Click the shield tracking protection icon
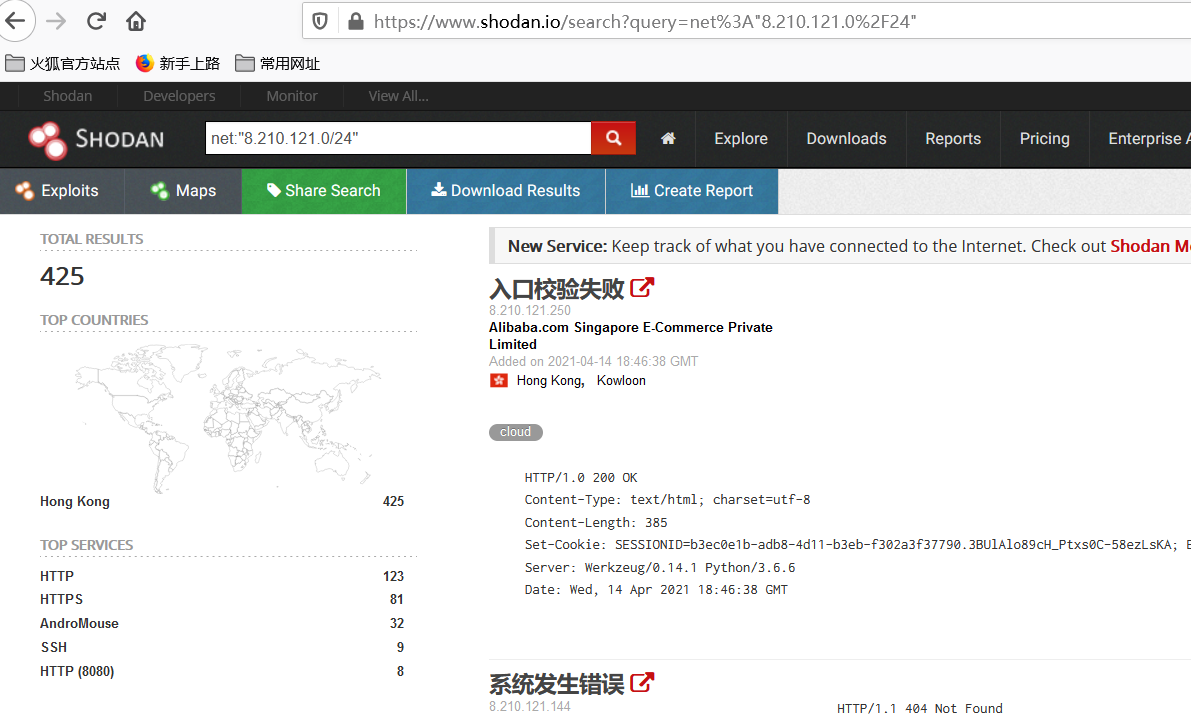1191x714 pixels. tap(320, 21)
